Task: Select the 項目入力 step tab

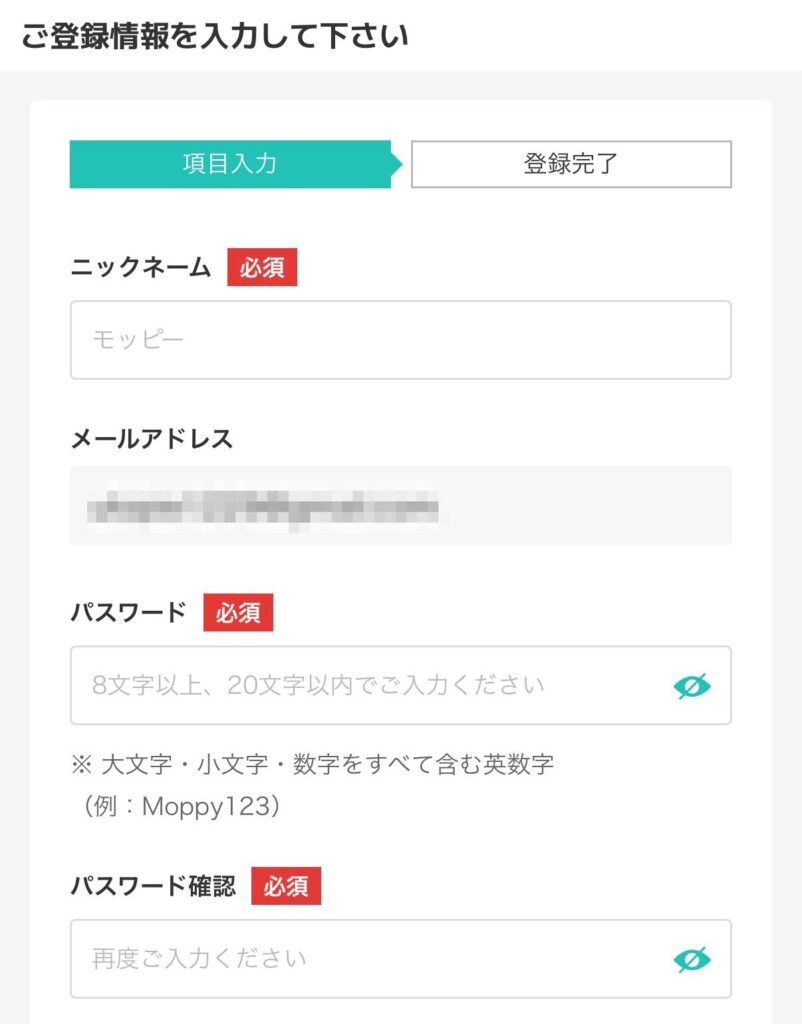Action: [x=230, y=164]
